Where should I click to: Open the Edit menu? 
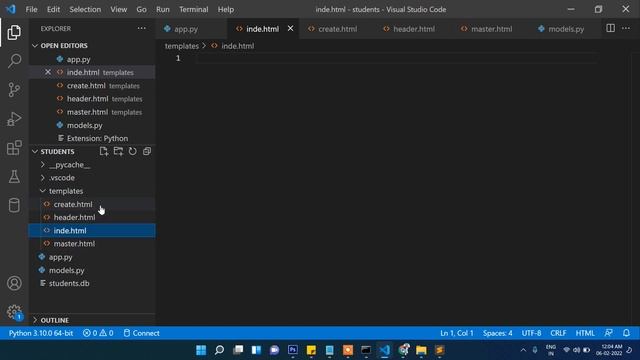(x=53, y=9)
